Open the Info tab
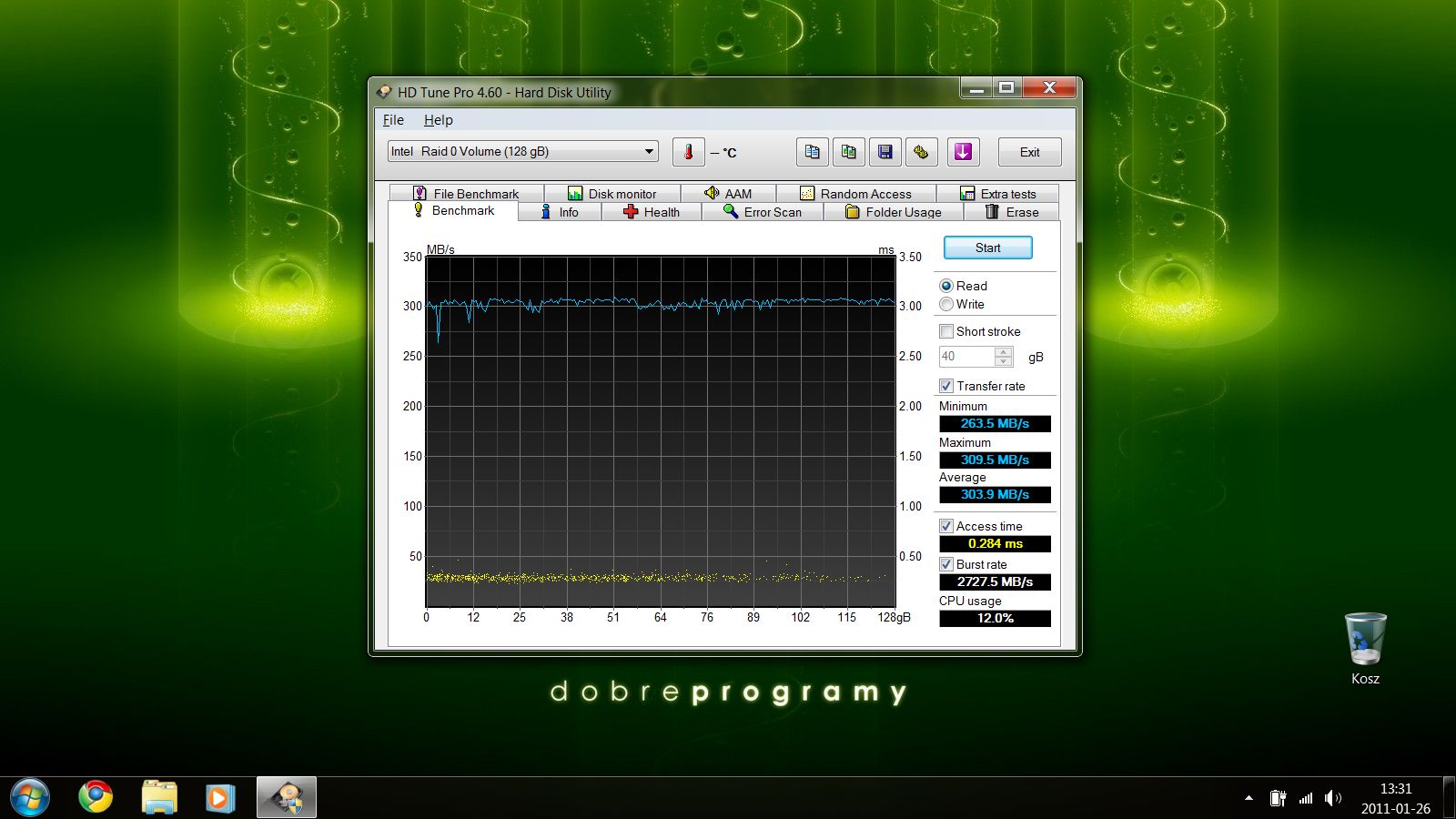 560,212
